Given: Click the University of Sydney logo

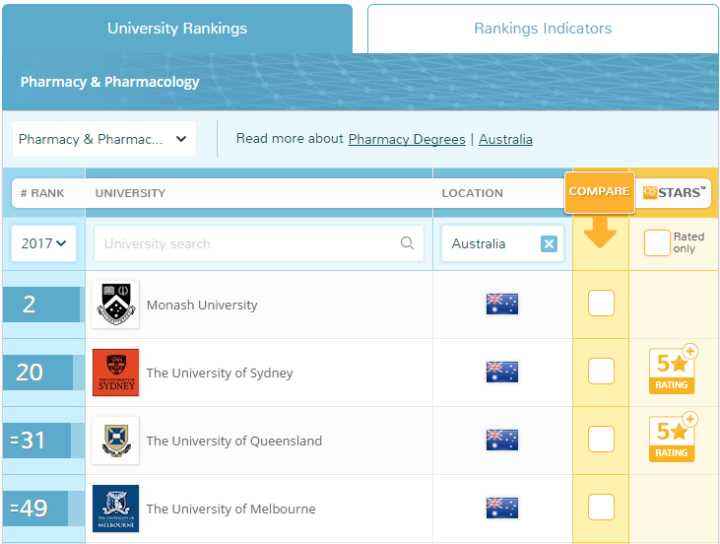Looking at the screenshot, I should (116, 372).
